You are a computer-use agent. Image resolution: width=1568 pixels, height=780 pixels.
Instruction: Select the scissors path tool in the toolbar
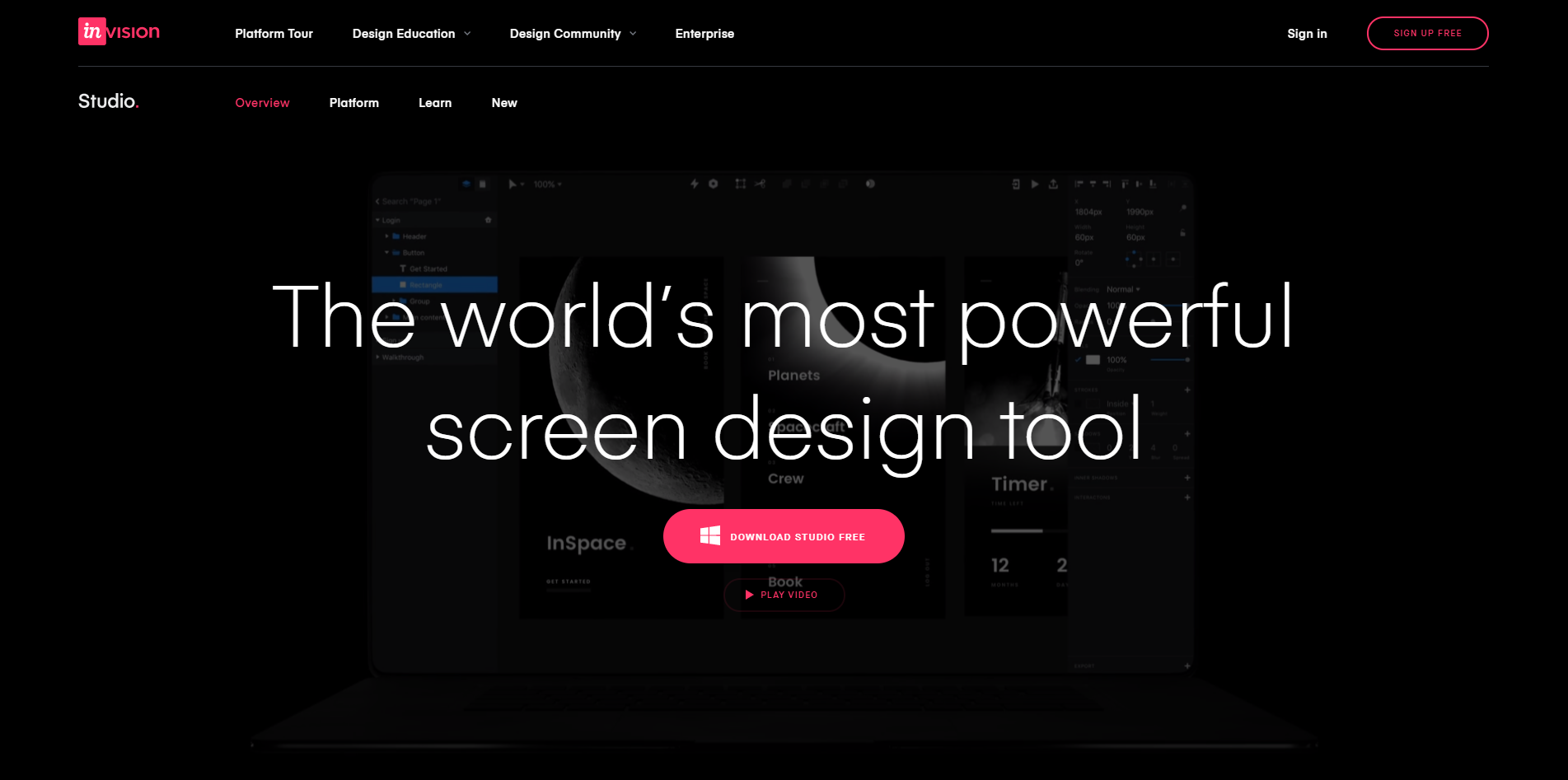pyautogui.click(x=760, y=184)
